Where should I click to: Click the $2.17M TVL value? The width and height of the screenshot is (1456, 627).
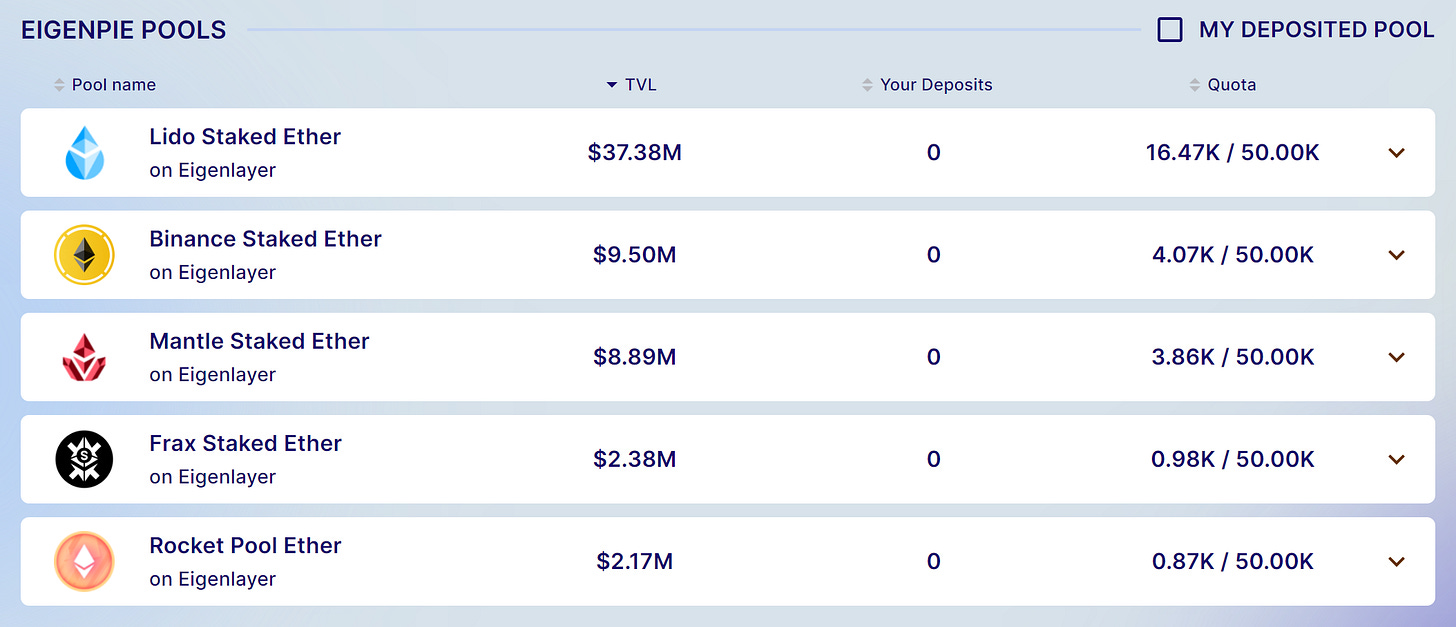click(635, 561)
